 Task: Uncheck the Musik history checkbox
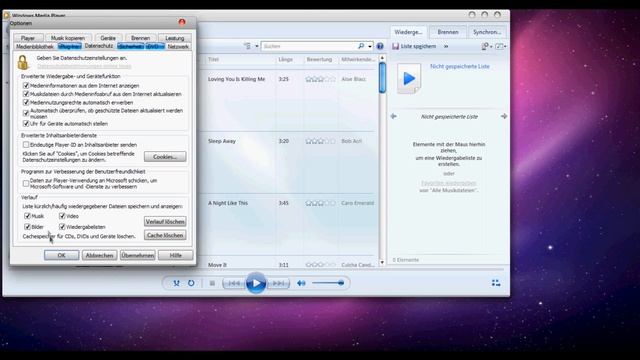[27, 216]
